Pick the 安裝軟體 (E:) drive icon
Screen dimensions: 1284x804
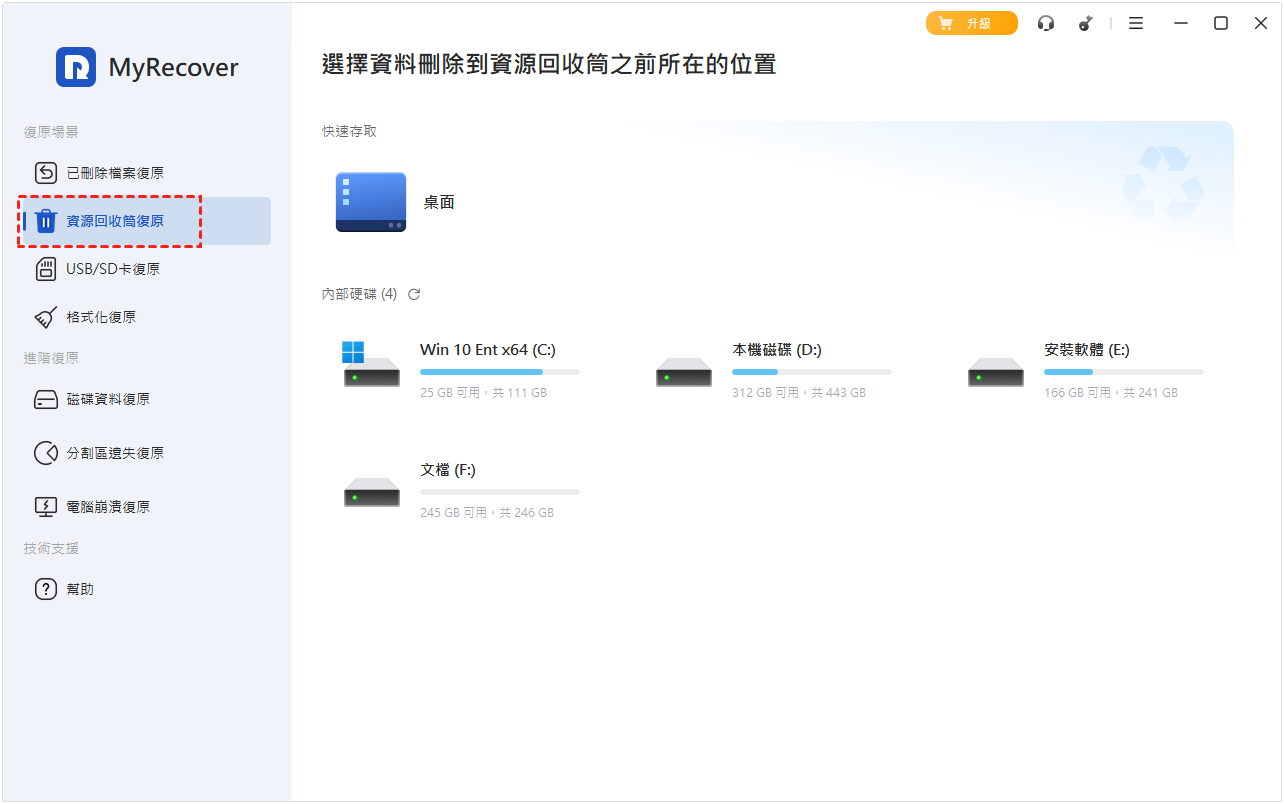click(x=996, y=374)
